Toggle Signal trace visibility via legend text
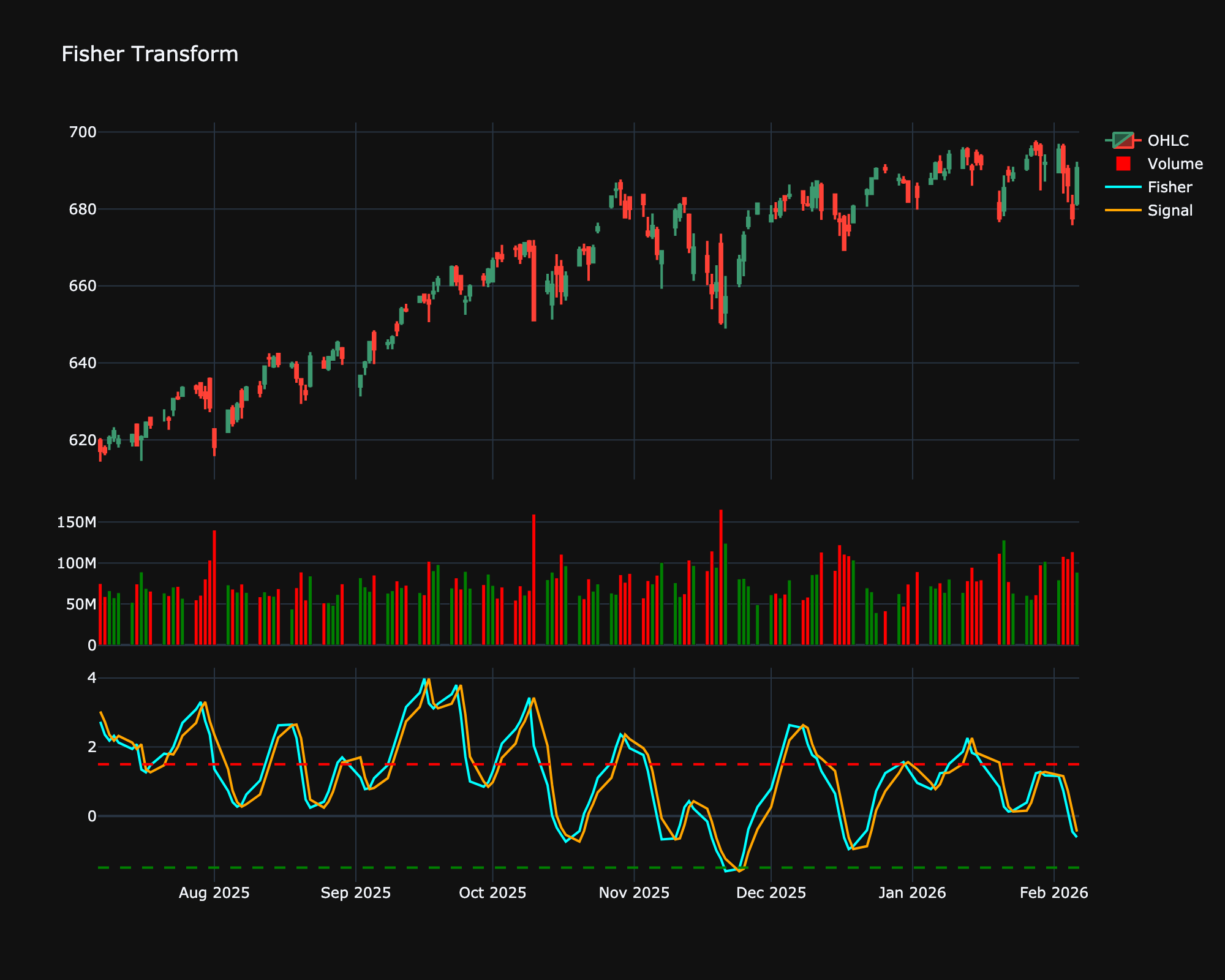The width and height of the screenshot is (1225, 980). [x=1170, y=210]
